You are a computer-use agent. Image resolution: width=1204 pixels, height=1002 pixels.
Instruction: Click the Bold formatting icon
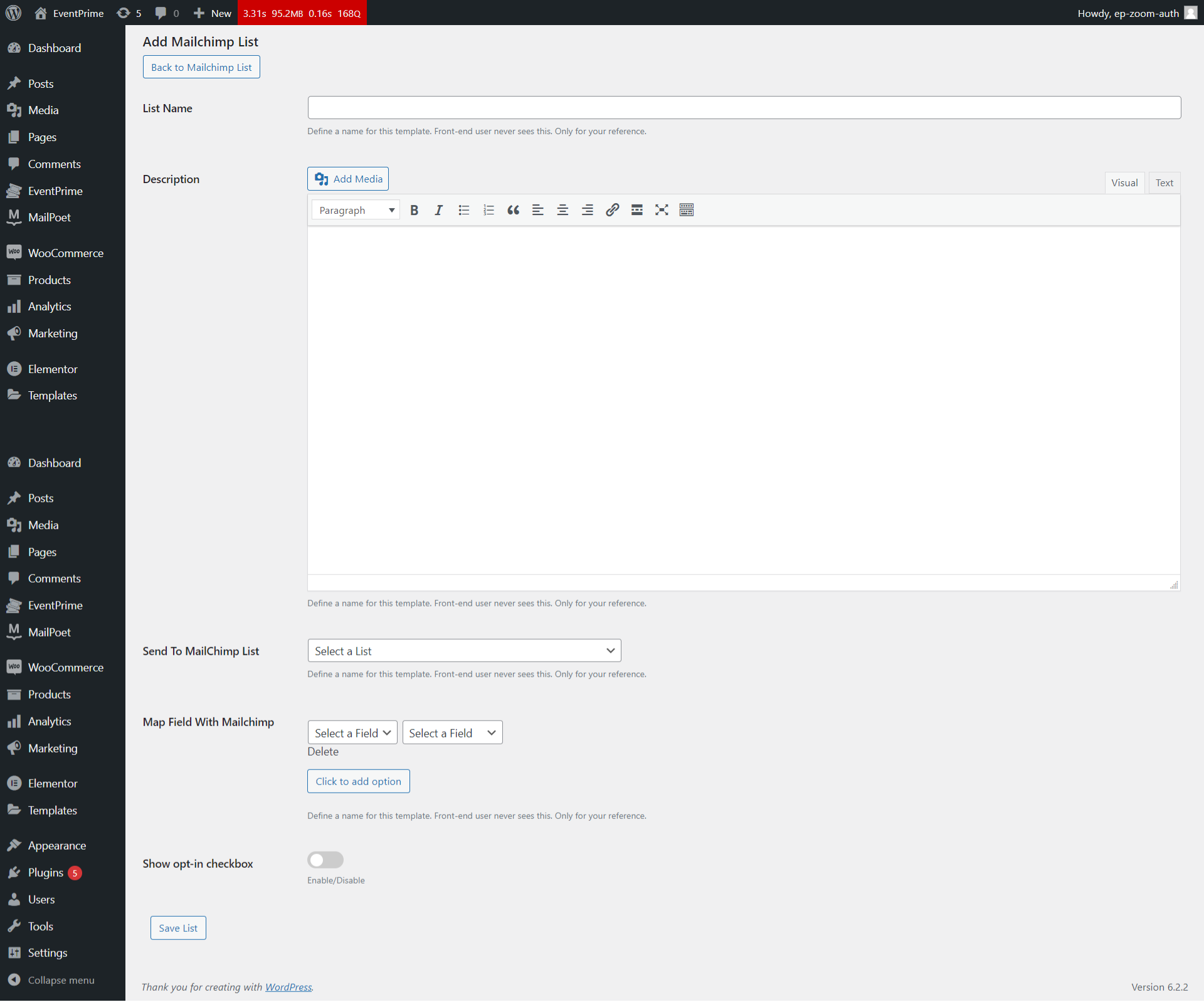(x=414, y=210)
